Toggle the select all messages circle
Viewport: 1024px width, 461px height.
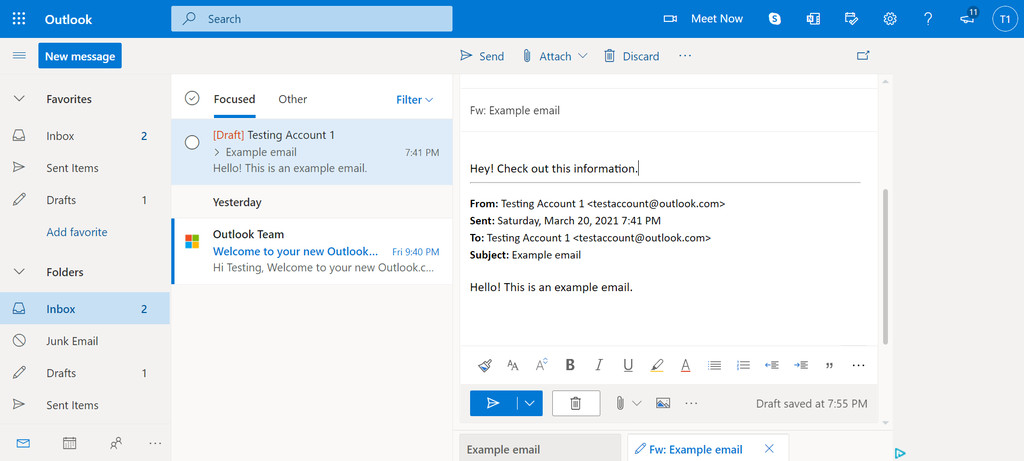pyautogui.click(x=191, y=98)
